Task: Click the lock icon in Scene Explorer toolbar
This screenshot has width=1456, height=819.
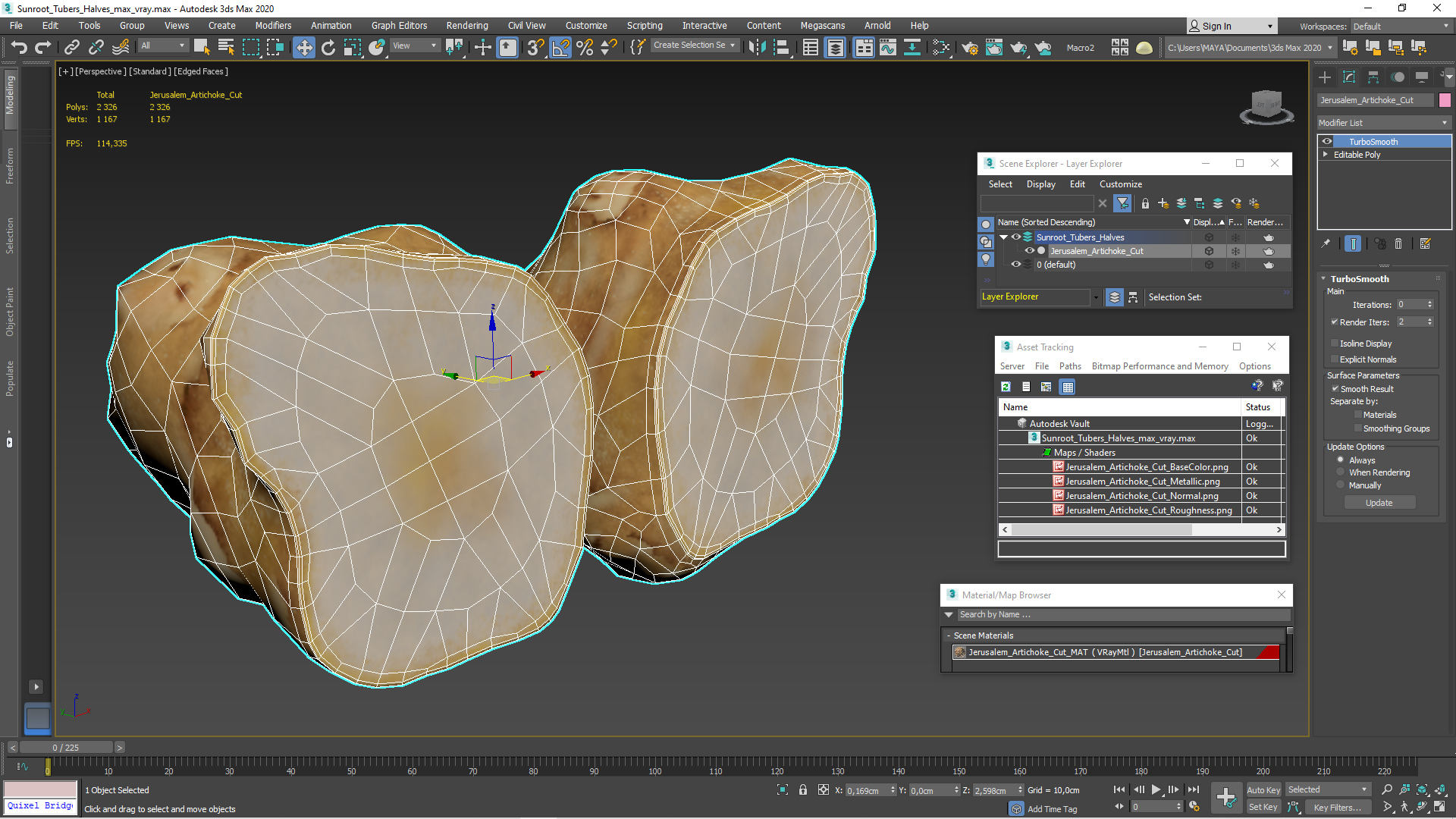Action: coord(1146,203)
